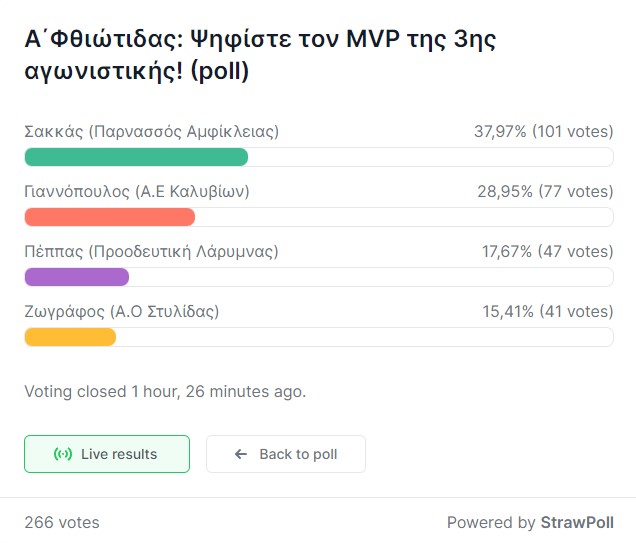Click the poll title about MVP της 3ης αγωνιστικής
Viewport: 636px width, 543px height.
(260, 56)
